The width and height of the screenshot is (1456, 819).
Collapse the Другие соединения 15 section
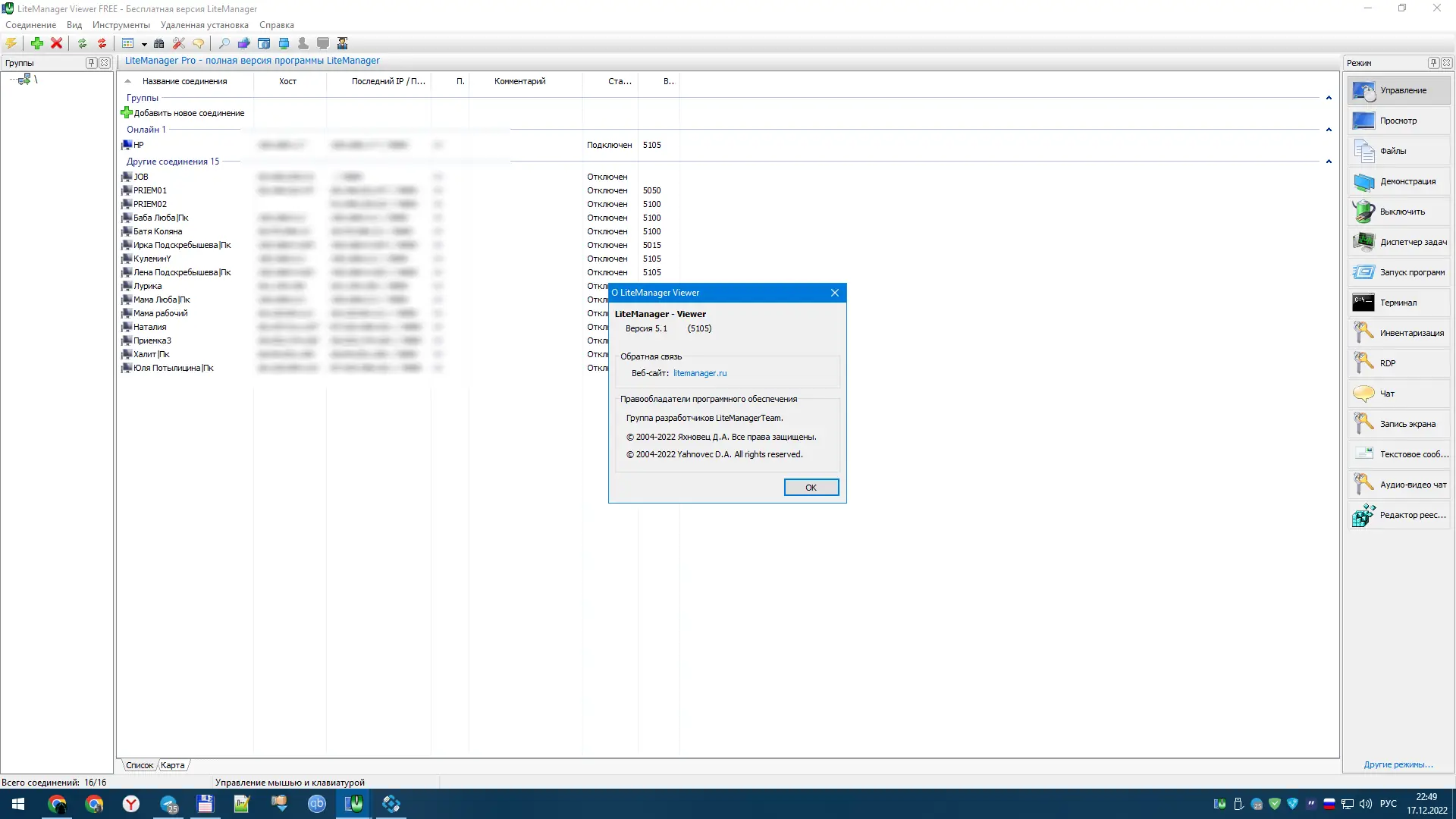(1329, 162)
